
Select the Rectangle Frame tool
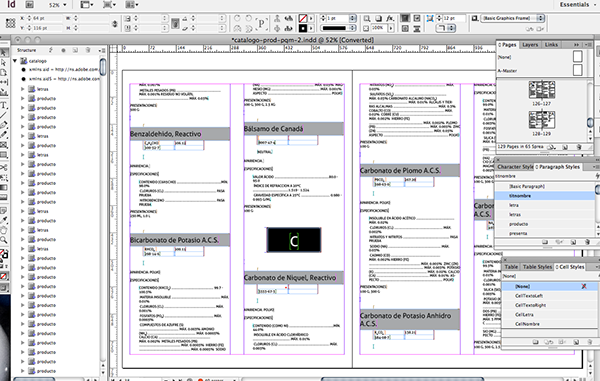point(4,145)
